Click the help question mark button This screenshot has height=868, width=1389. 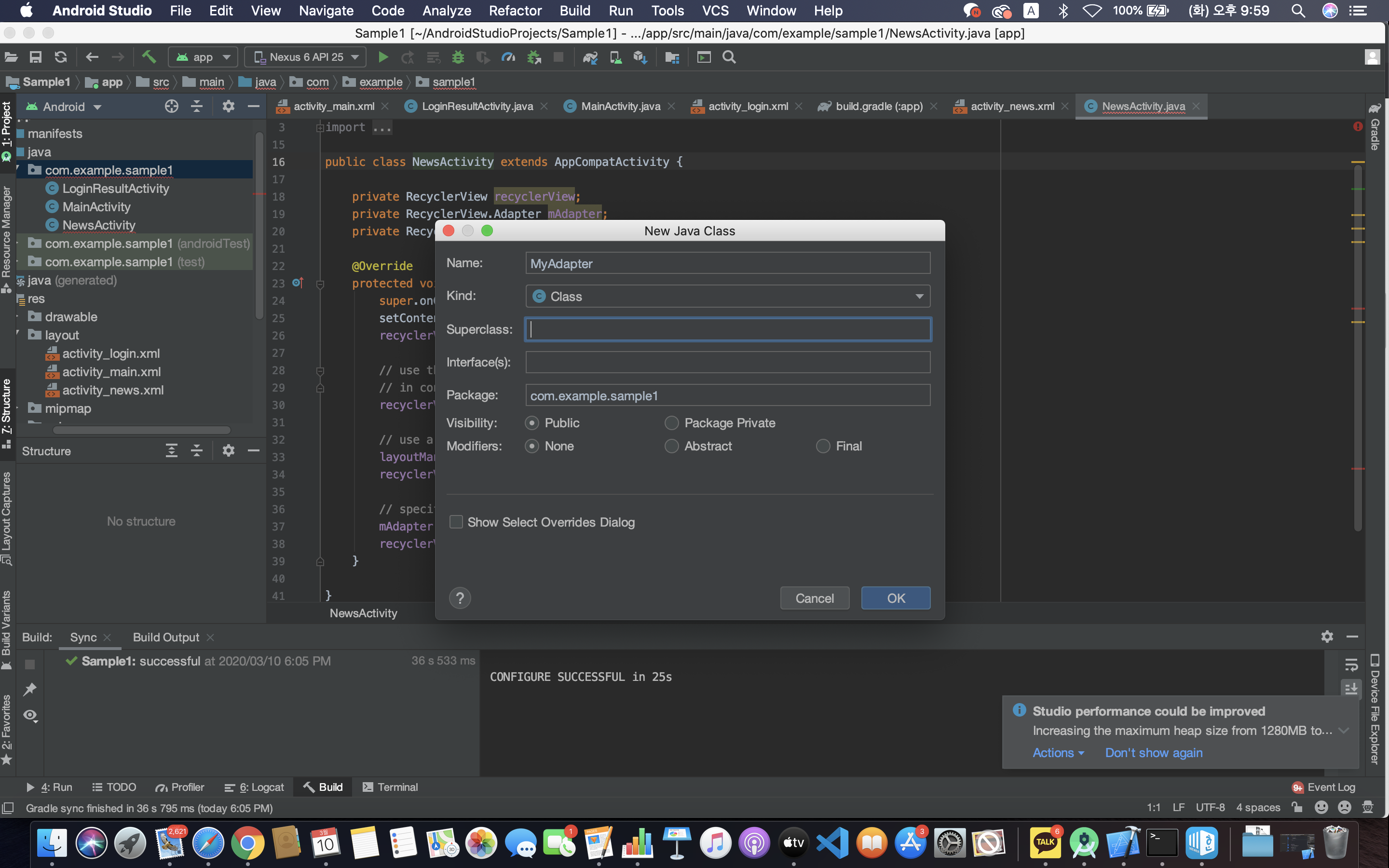[x=460, y=598]
